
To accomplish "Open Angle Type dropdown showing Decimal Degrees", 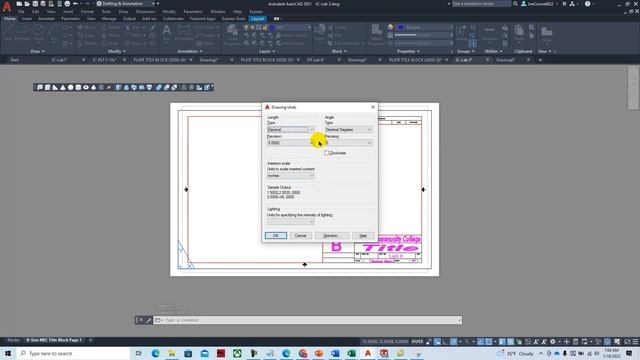I will 348,129.
